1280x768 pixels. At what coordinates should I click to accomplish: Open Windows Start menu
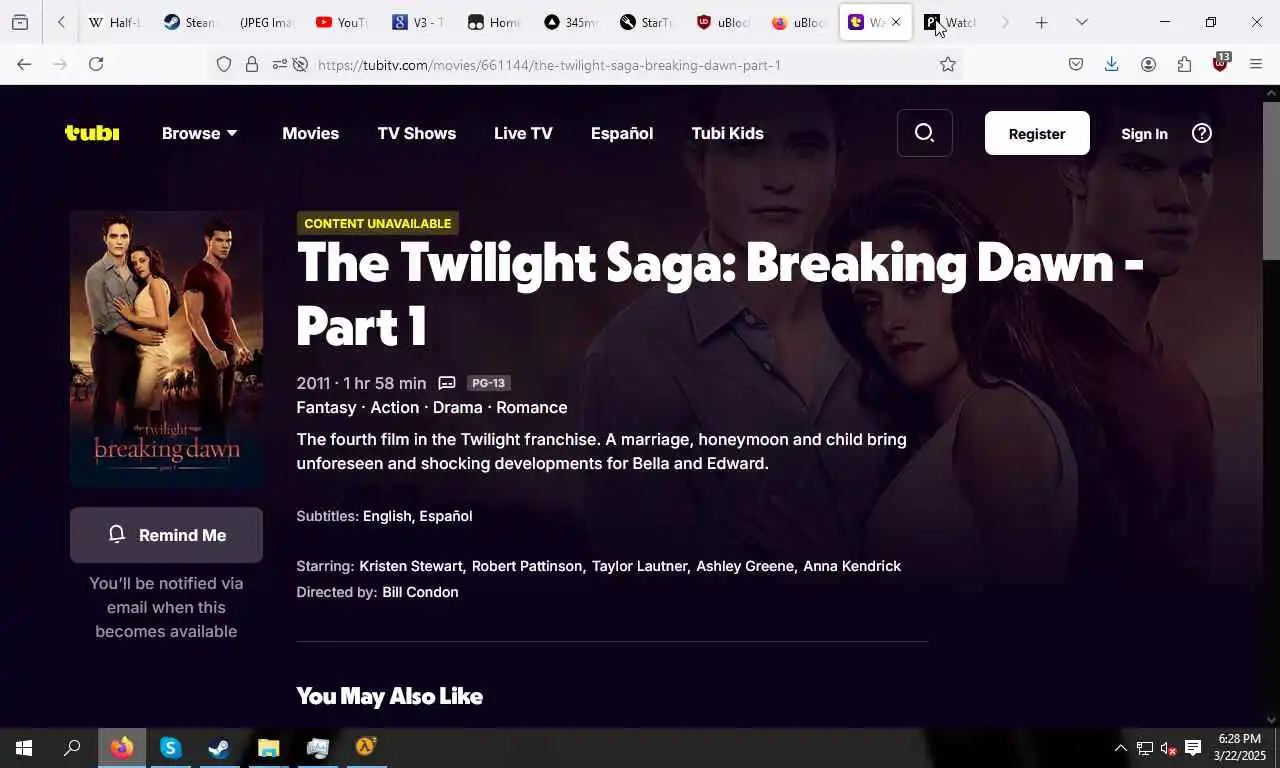[24, 748]
